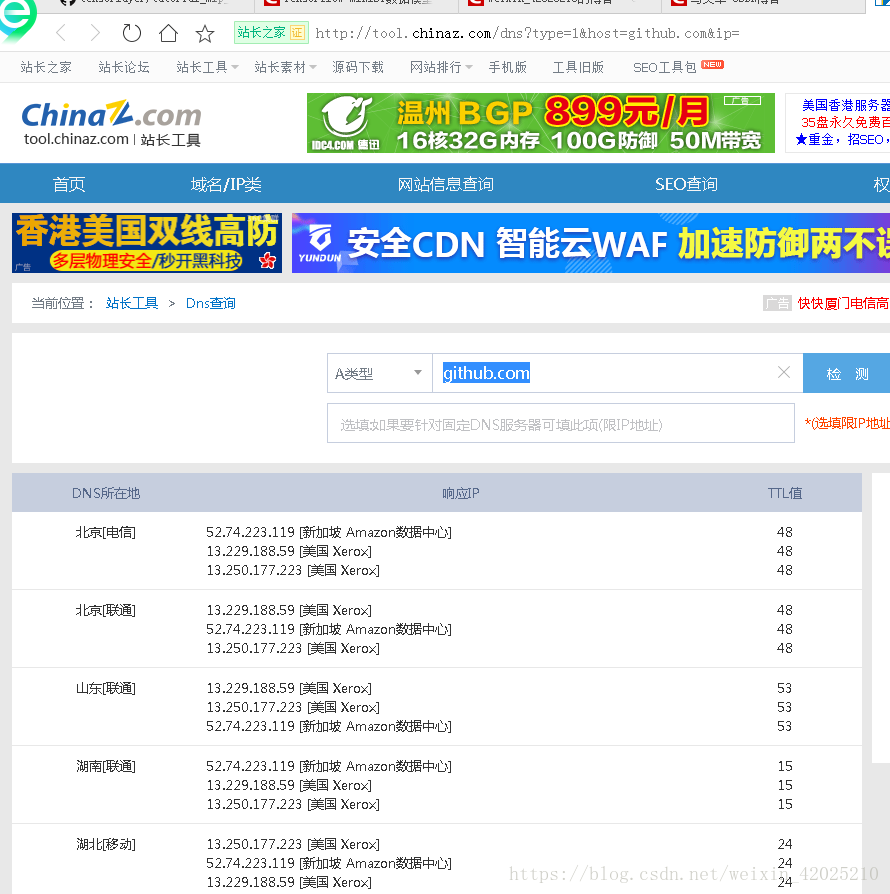Click the ChinaZ.com logo

112,124
